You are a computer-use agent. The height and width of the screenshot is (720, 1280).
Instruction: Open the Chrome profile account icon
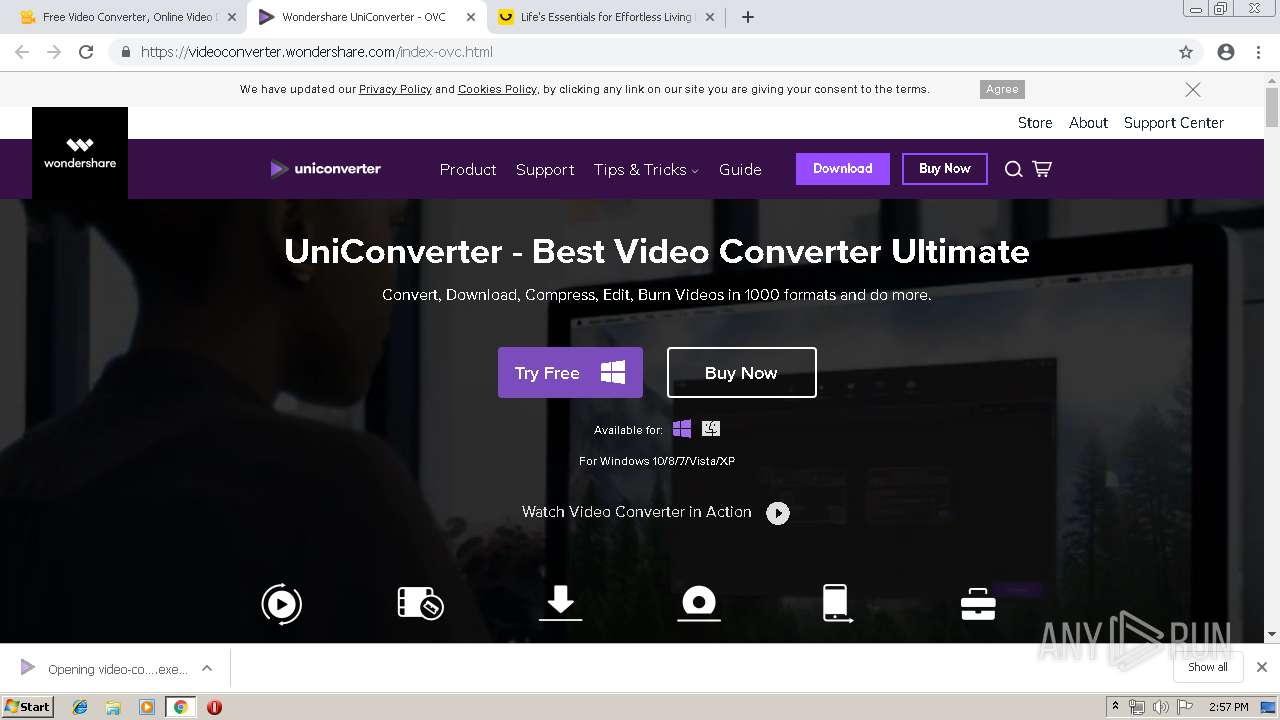(x=1226, y=52)
